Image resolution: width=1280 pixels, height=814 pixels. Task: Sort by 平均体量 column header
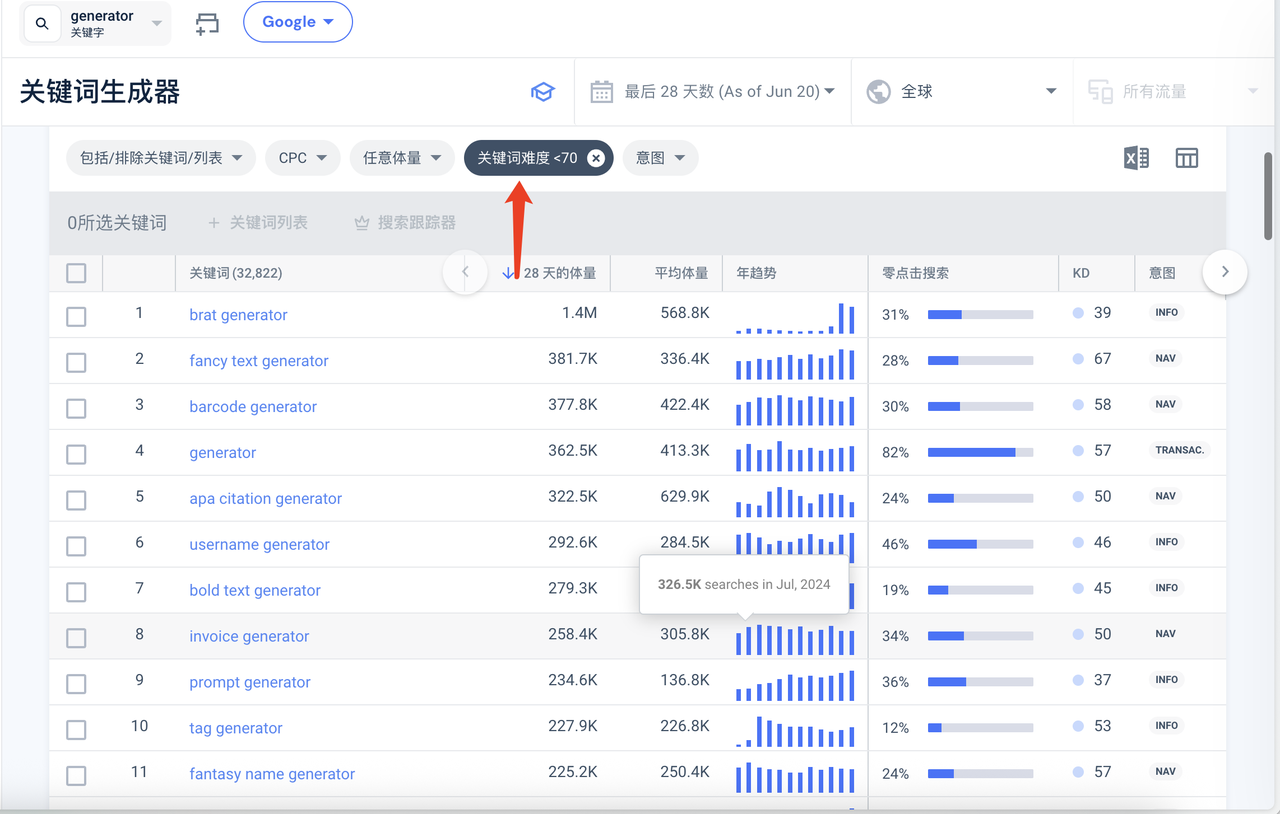(681, 273)
